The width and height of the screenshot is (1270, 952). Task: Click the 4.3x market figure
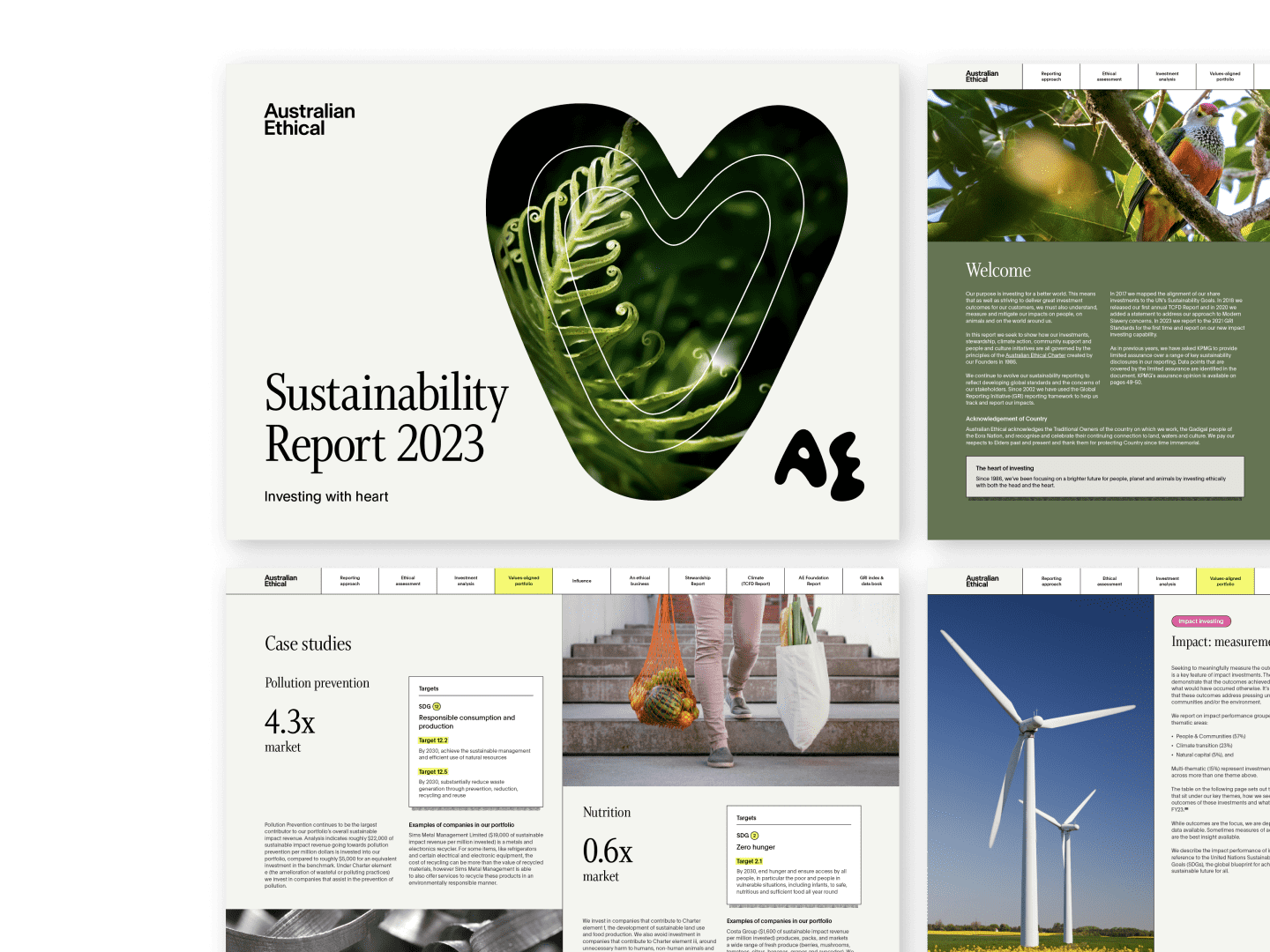point(290,730)
